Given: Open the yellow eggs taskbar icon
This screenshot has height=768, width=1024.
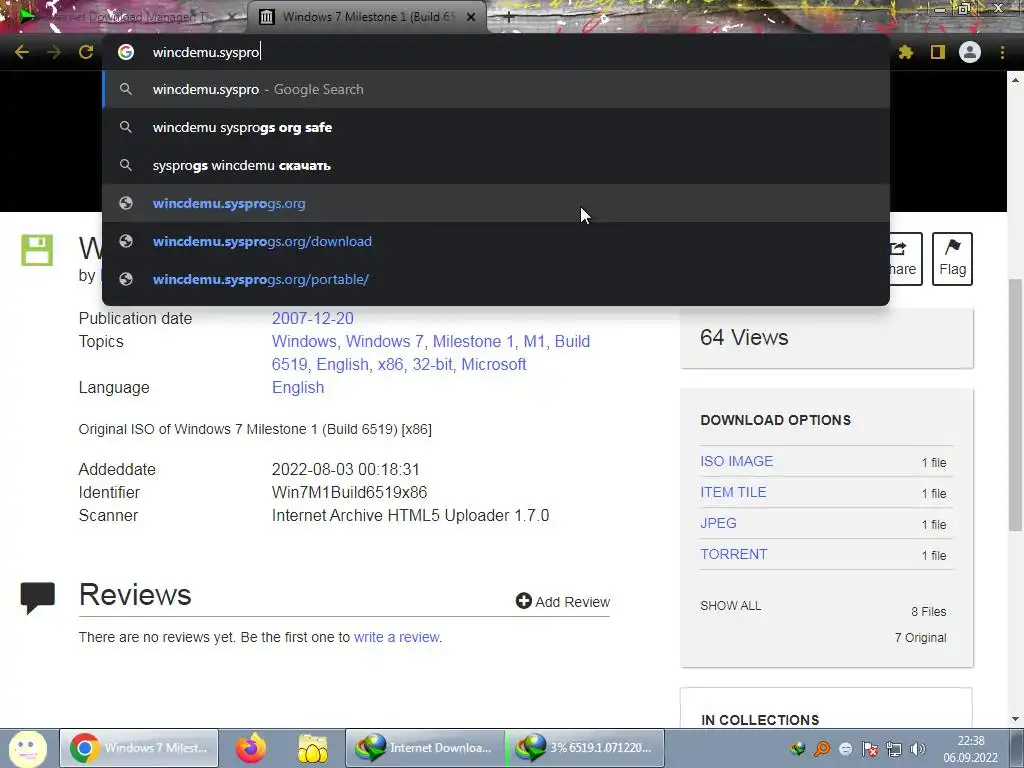Looking at the screenshot, I should [x=313, y=748].
